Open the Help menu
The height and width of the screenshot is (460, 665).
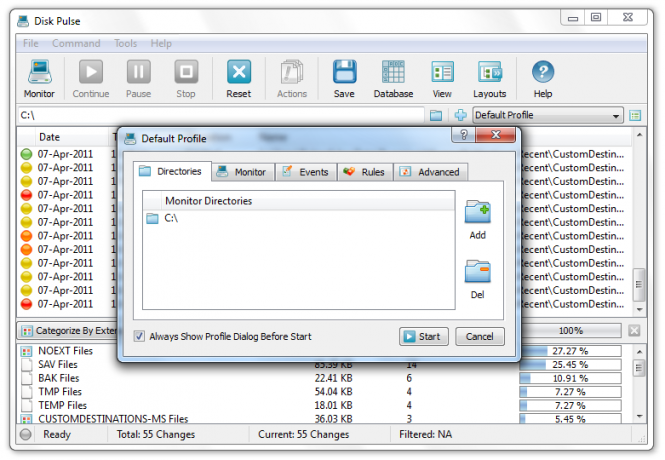161,43
